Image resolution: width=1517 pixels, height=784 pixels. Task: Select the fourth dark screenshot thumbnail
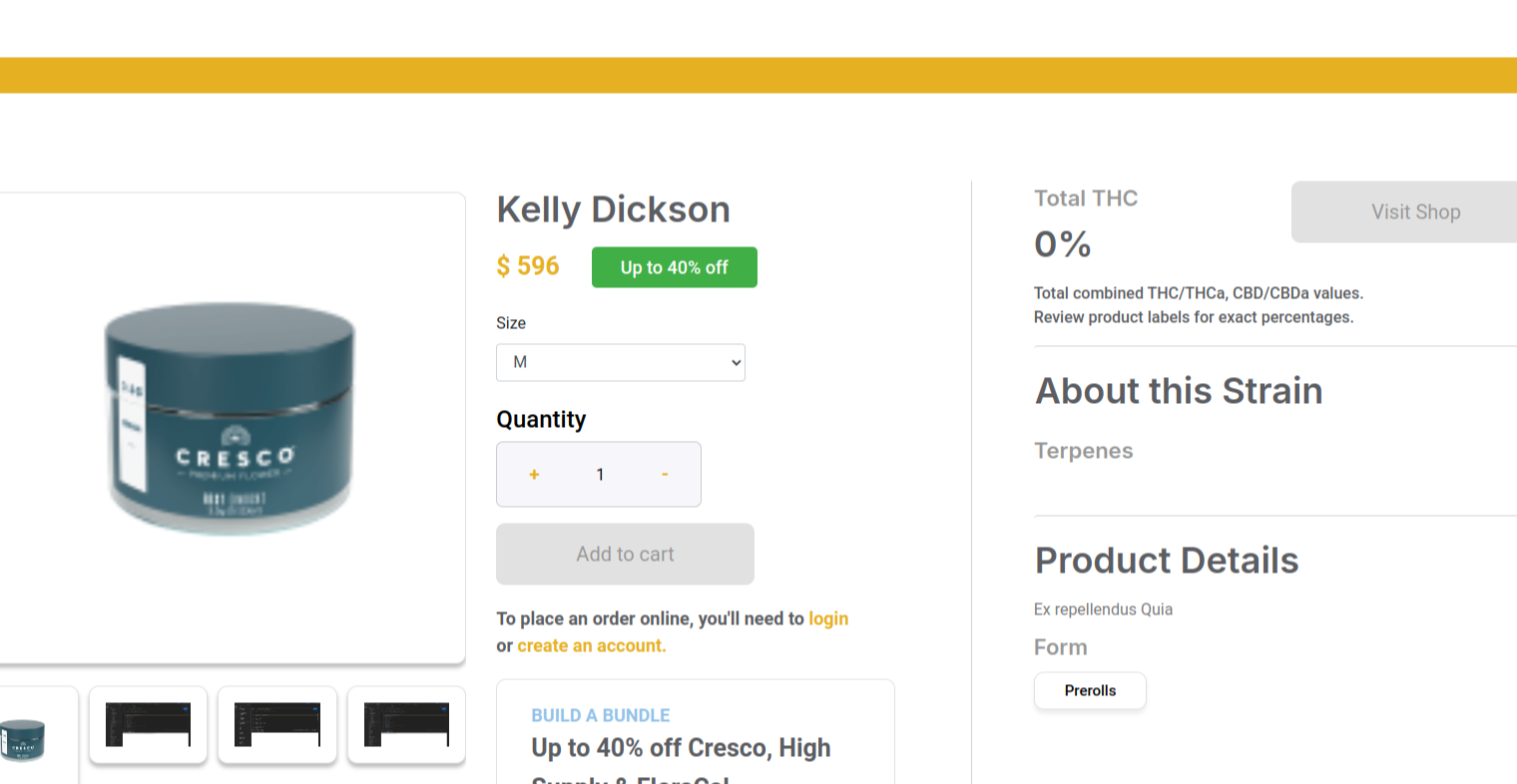pos(406,725)
